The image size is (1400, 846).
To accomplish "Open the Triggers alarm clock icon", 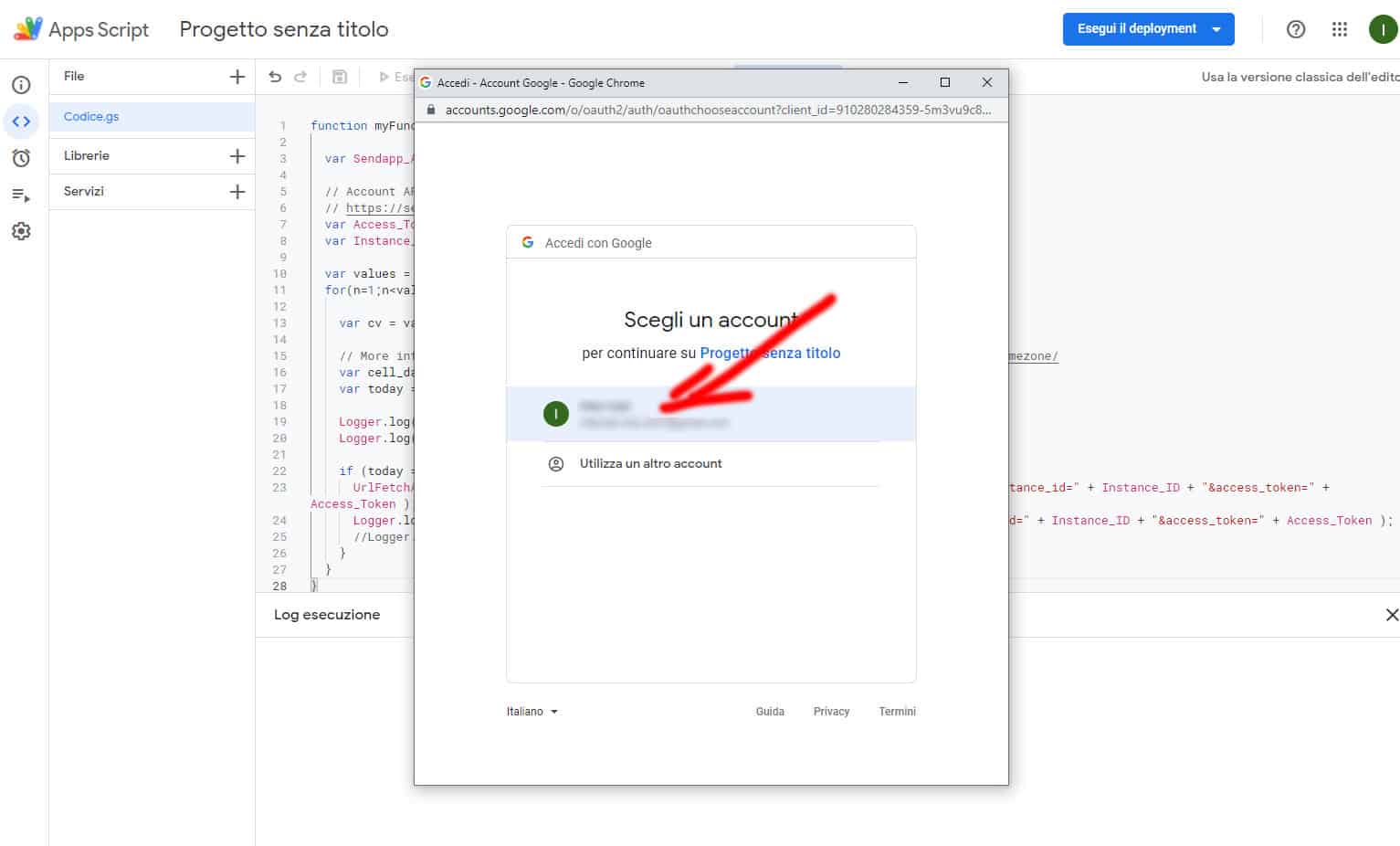I will [21, 158].
